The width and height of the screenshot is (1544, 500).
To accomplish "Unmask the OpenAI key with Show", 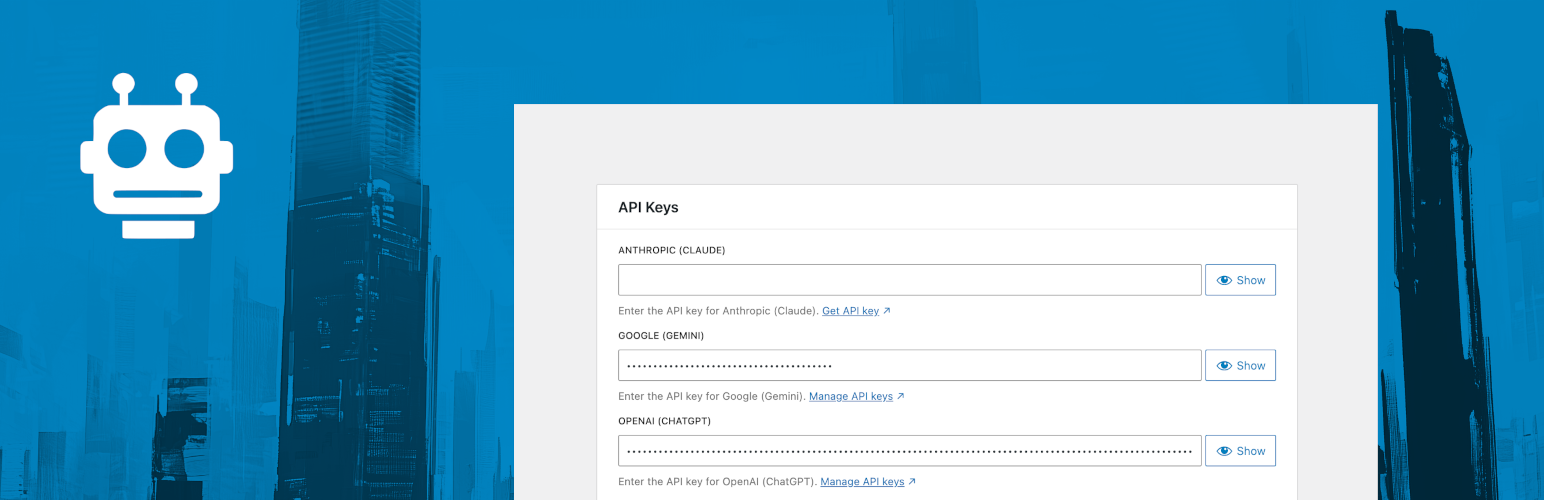I will pyautogui.click(x=1240, y=451).
